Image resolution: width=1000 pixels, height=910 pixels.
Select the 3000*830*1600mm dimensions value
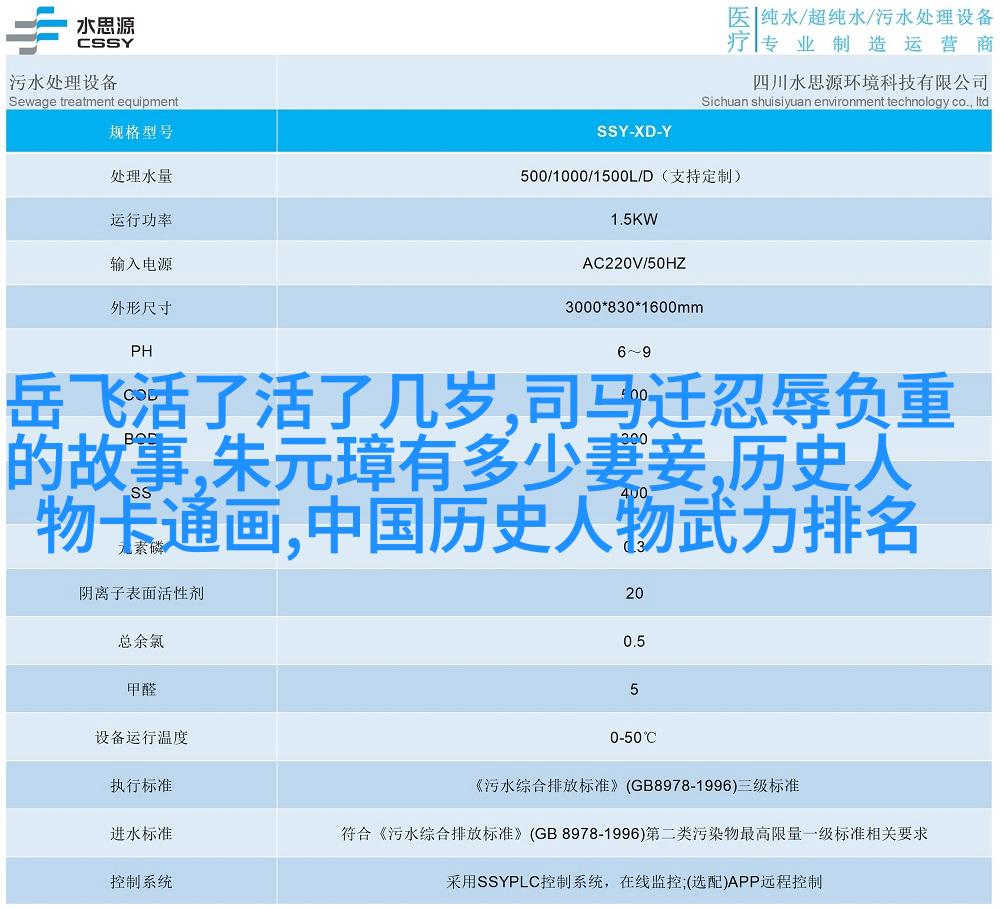pos(634,307)
